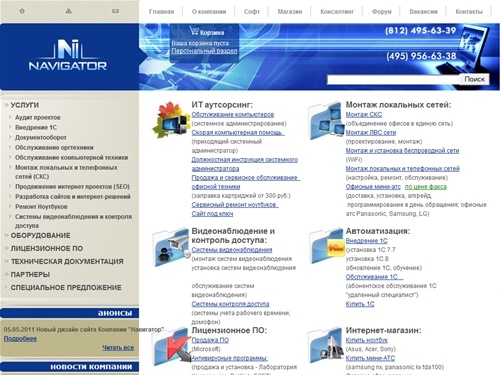Screen dimensions: 500x375
Task: Open the Сайт под ключ link
Action: point(212,213)
